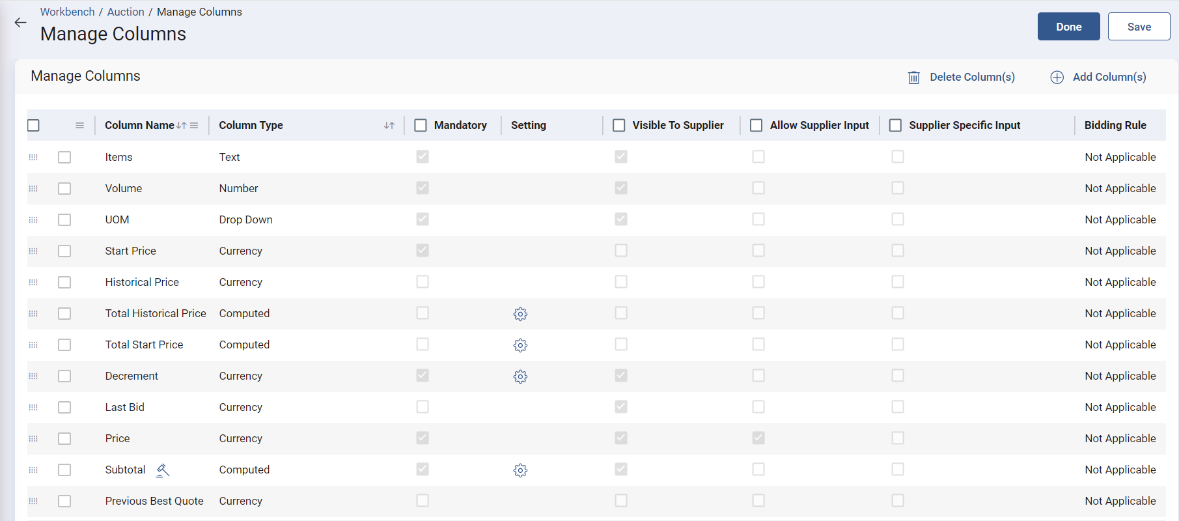Go to Workbench in the breadcrumb
The image size is (1179, 521).
click(x=67, y=12)
